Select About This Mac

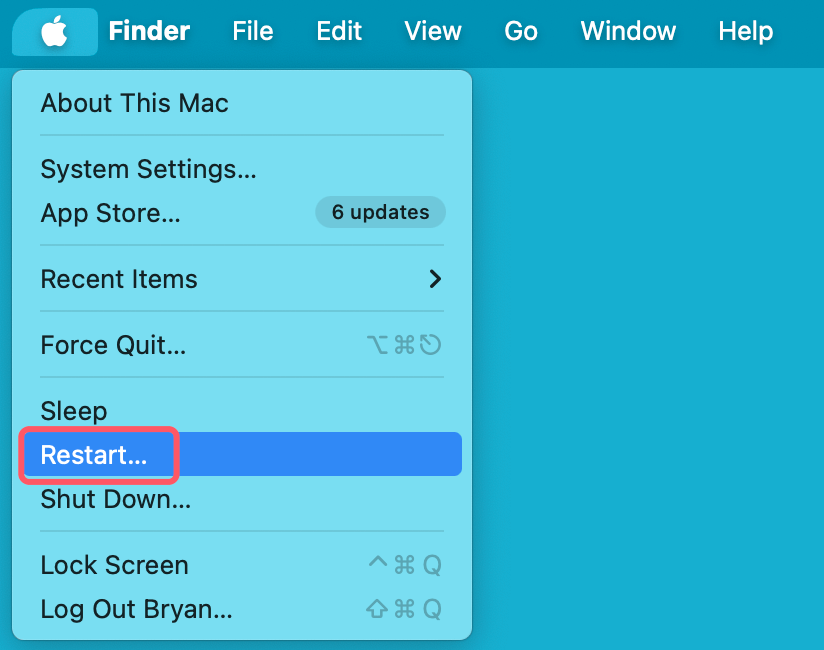(134, 103)
